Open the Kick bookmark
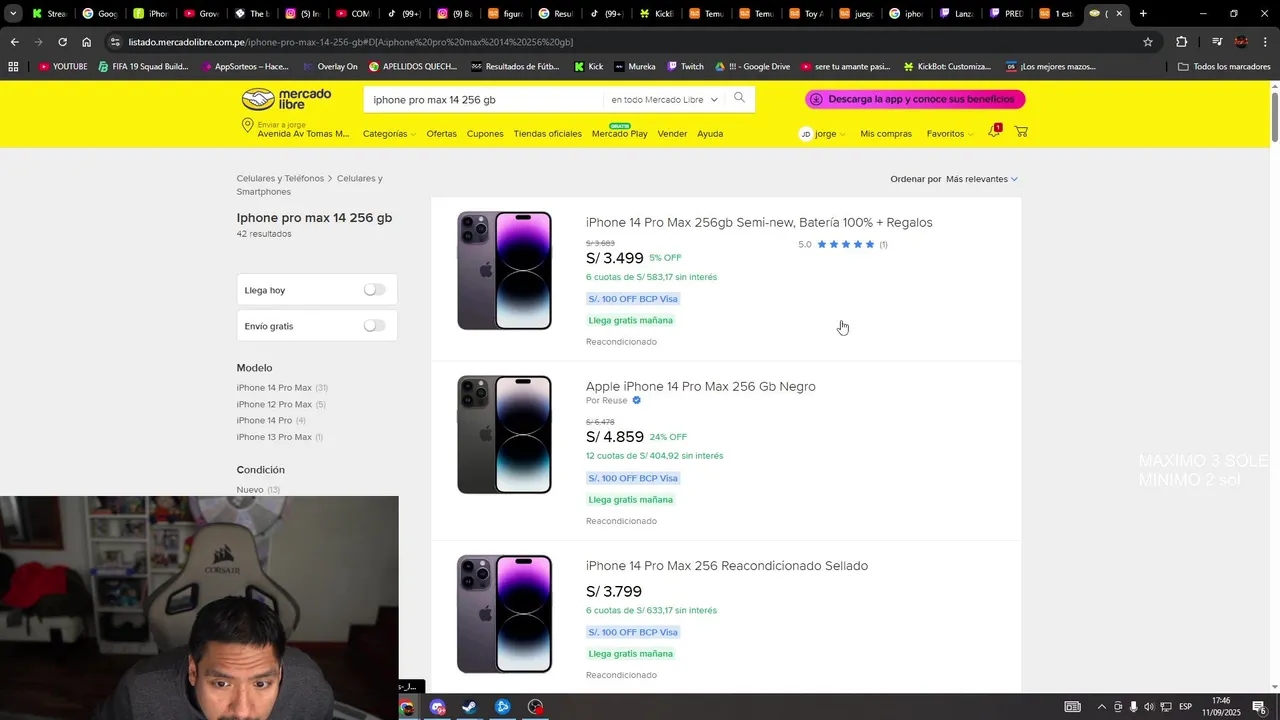 [x=589, y=67]
